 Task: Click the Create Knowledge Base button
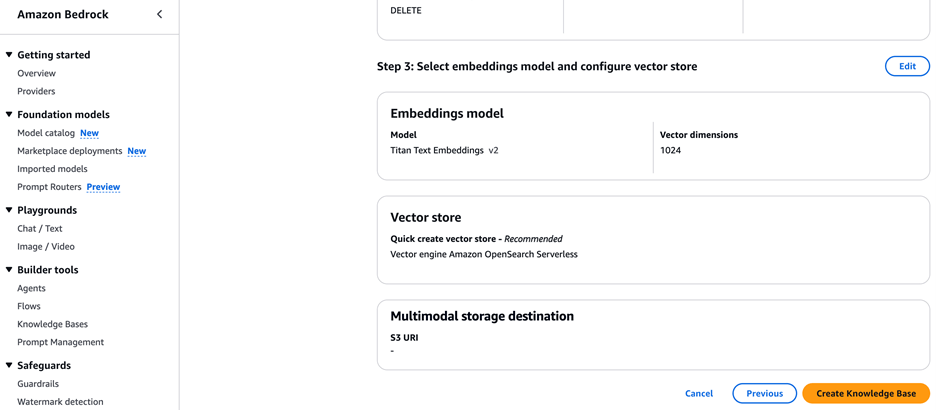tap(865, 394)
